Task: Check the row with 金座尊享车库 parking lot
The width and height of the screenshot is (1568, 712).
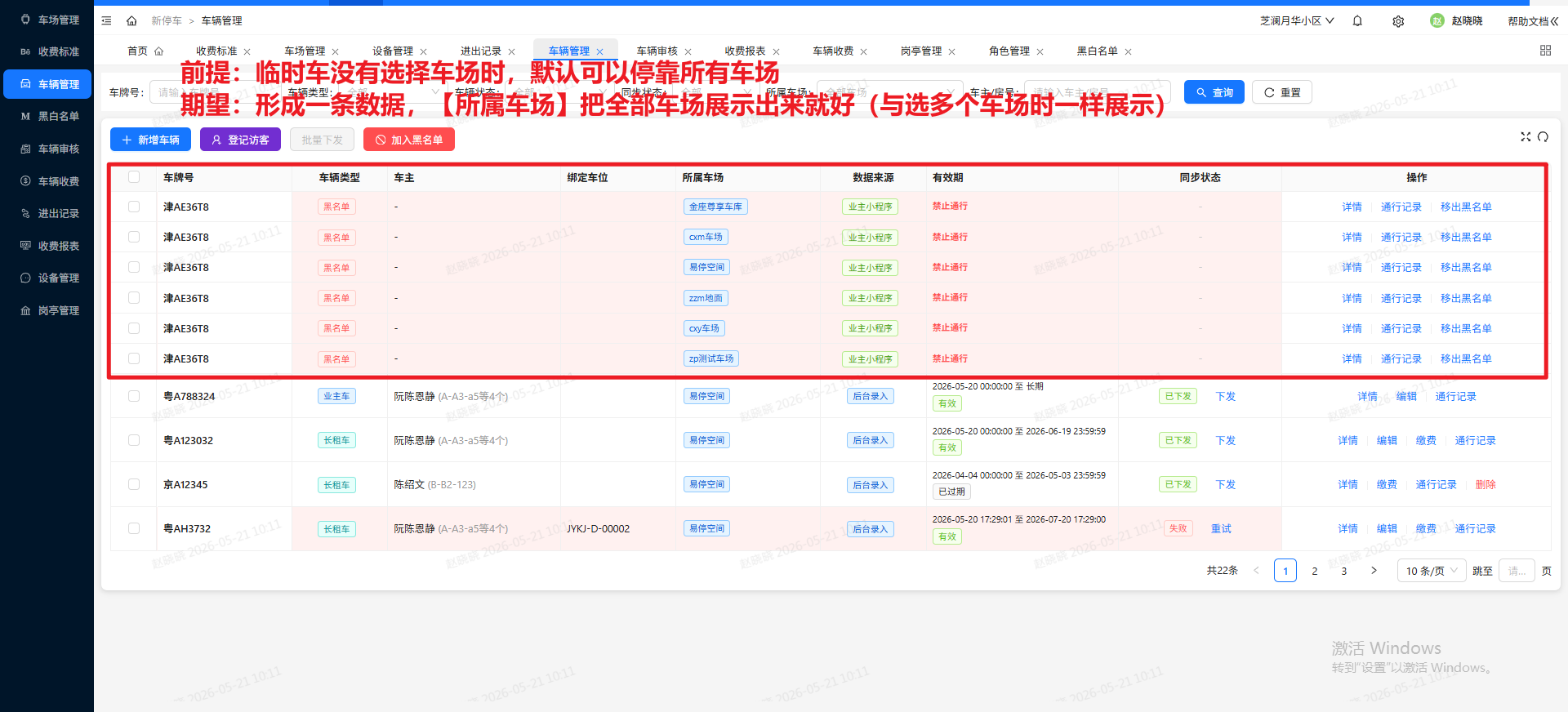Action: 134,207
